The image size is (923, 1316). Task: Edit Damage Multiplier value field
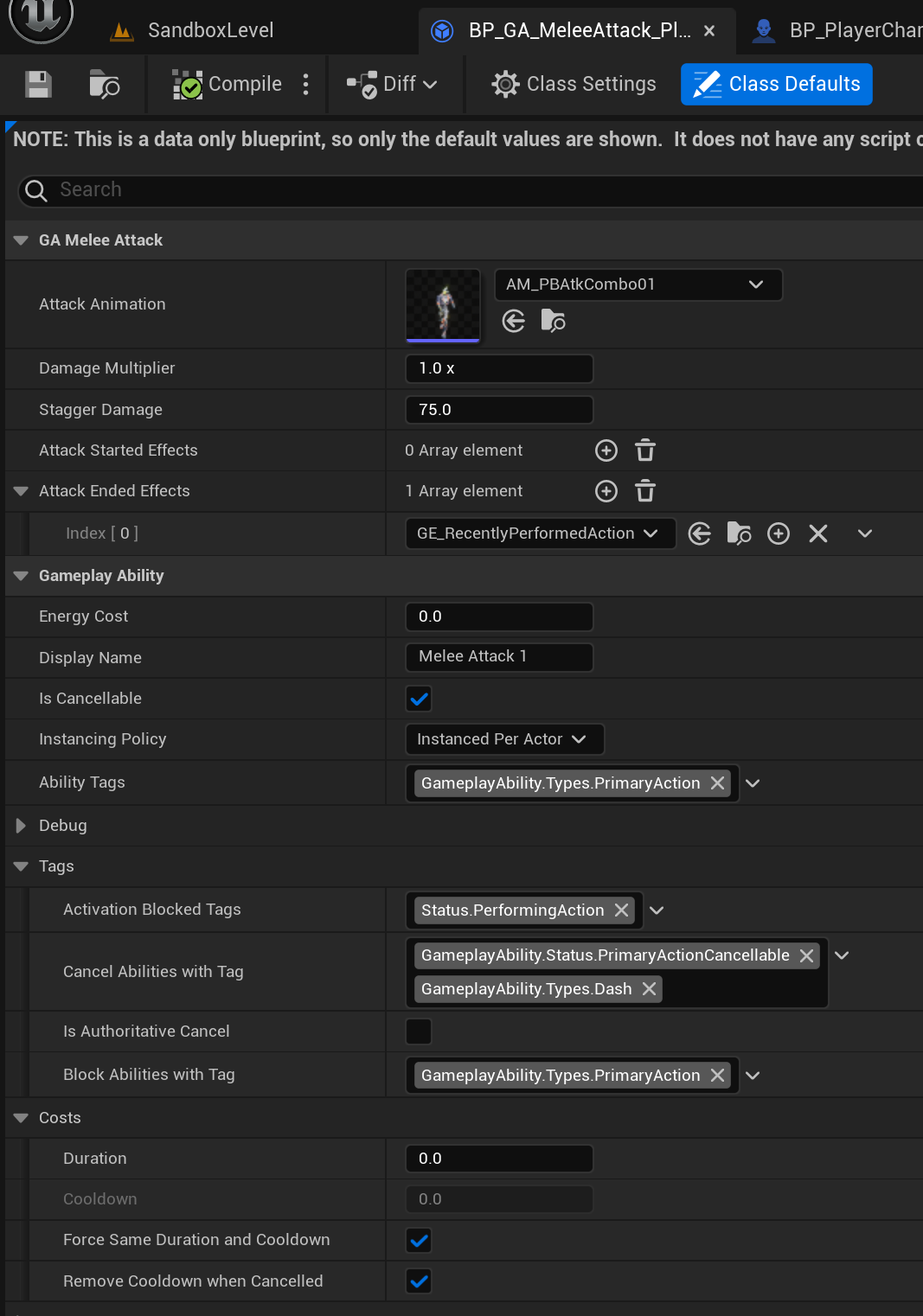(499, 368)
